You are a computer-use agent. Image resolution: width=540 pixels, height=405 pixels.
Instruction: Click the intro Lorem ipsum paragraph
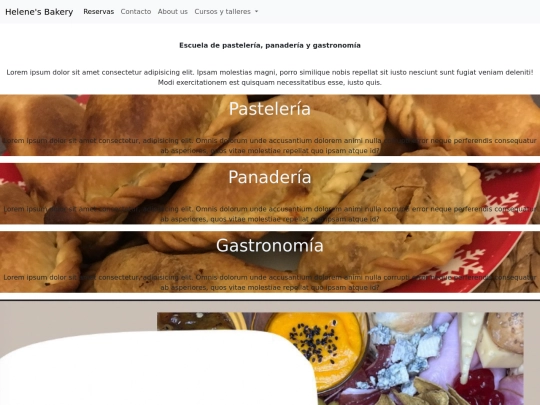pos(270,77)
